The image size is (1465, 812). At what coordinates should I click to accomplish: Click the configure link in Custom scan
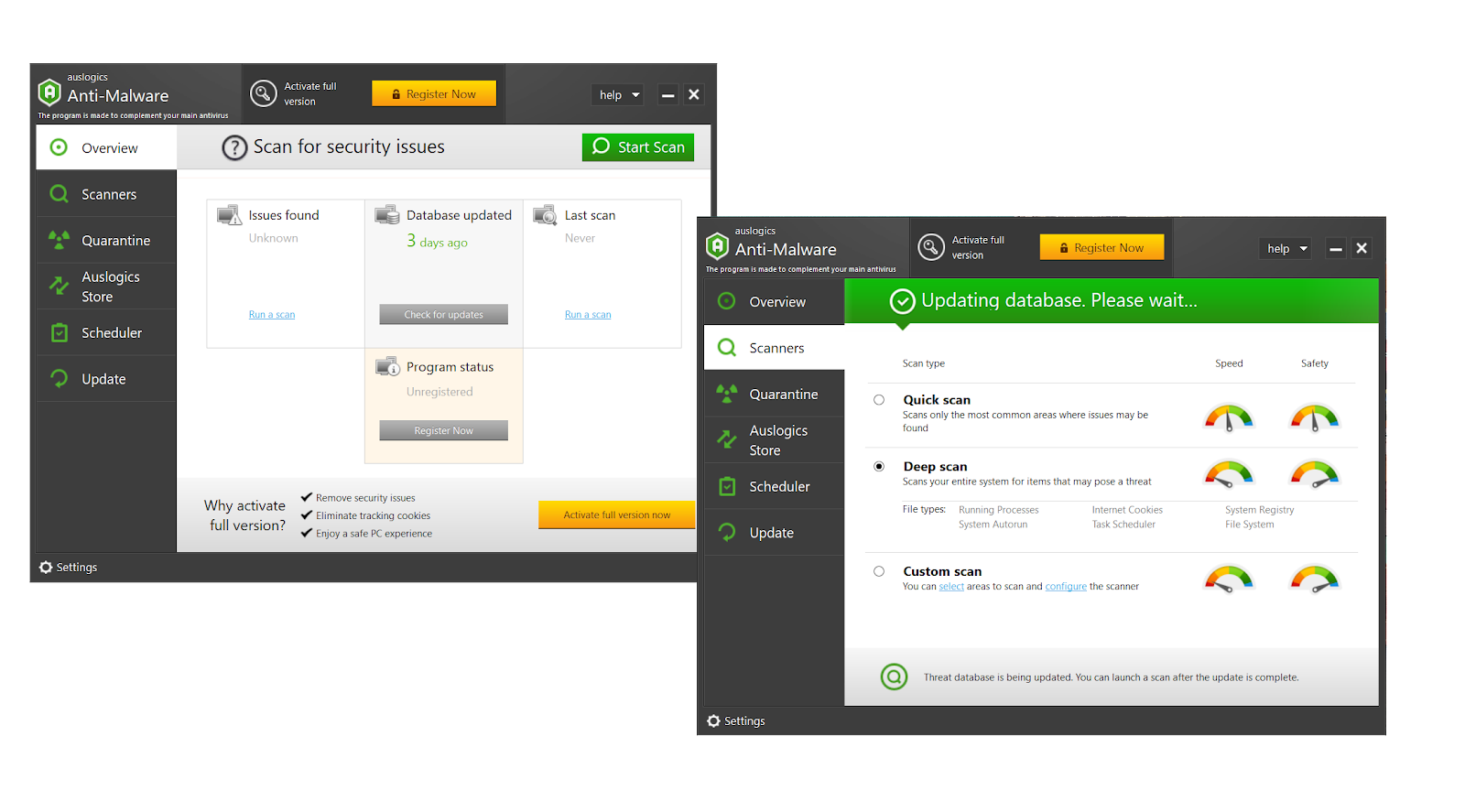point(1066,587)
